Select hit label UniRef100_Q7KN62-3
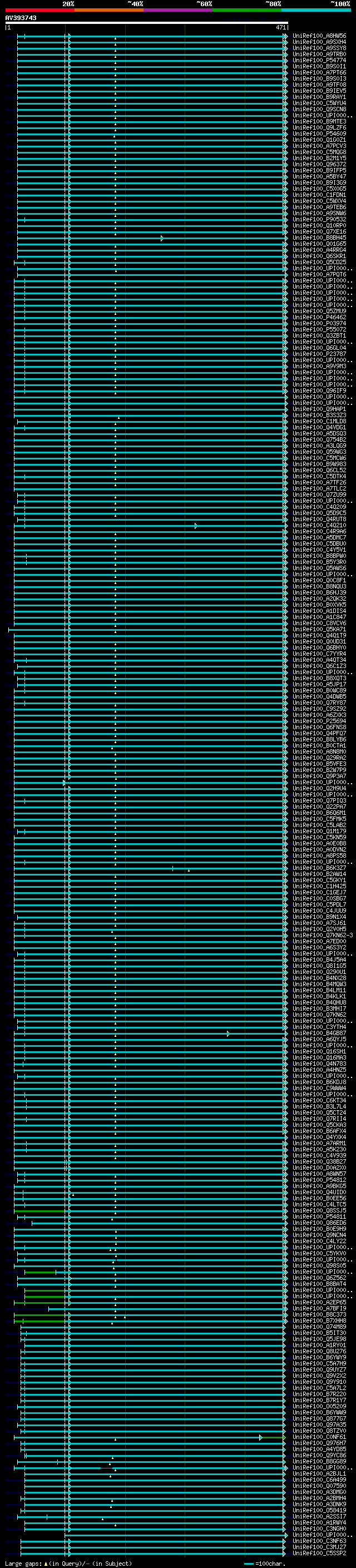 coord(323,936)
